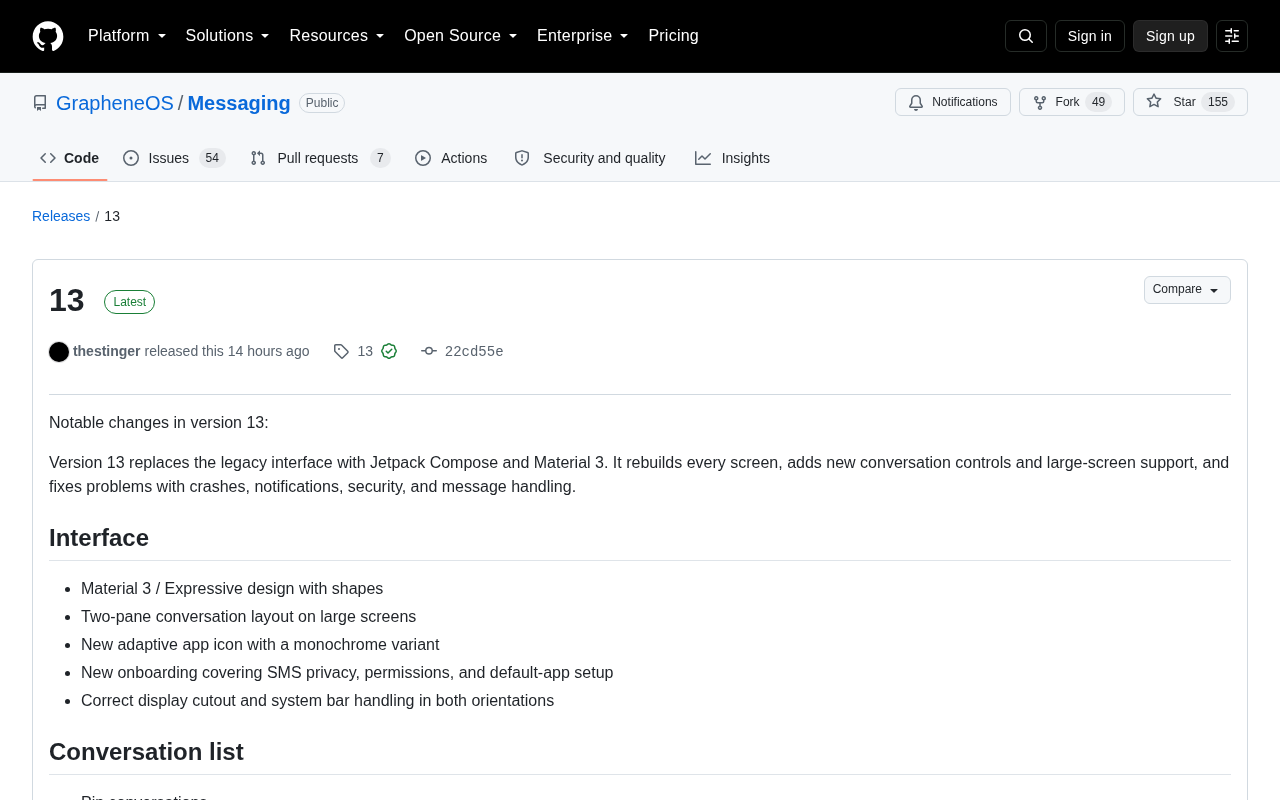Open the Compare dropdown

[1187, 290]
